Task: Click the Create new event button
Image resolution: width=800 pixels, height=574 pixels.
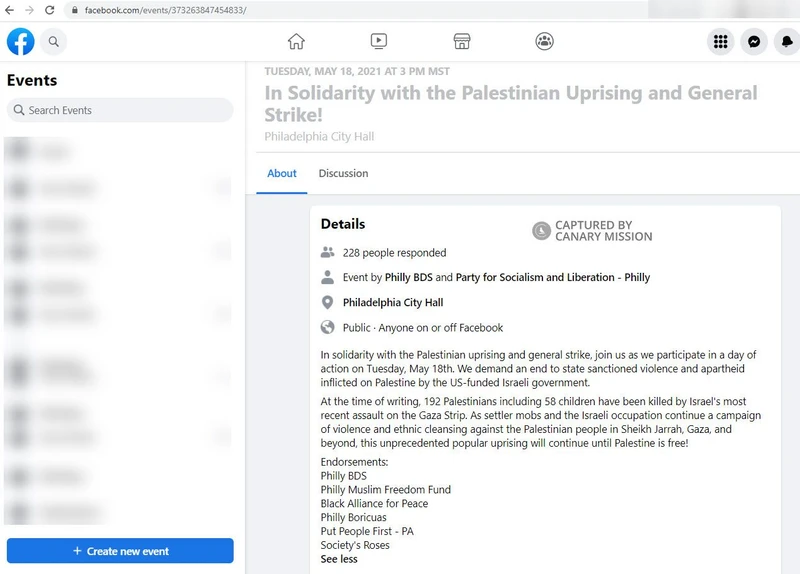Action: pyautogui.click(x=120, y=551)
